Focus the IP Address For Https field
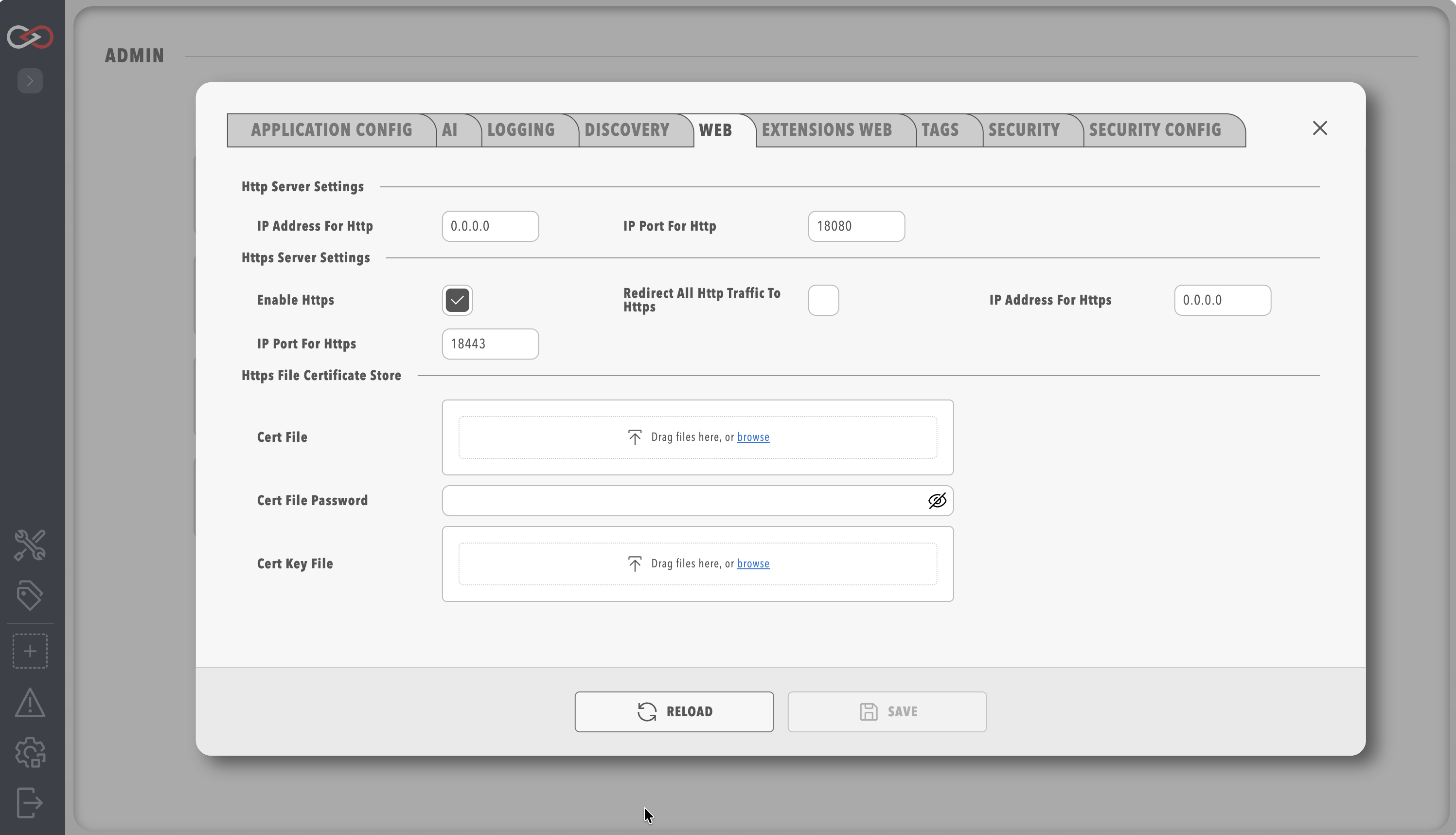Screen dimensions: 1456x835 (1222, 300)
